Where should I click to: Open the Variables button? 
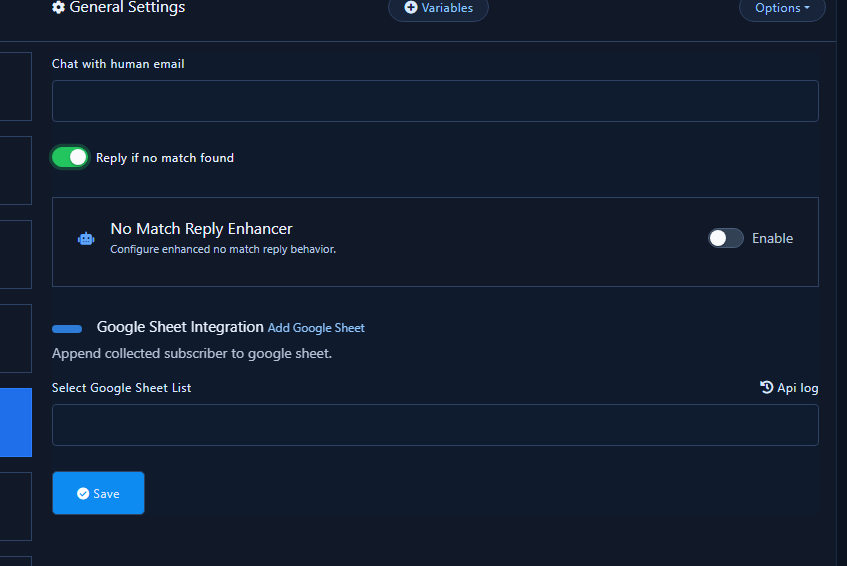(438, 8)
